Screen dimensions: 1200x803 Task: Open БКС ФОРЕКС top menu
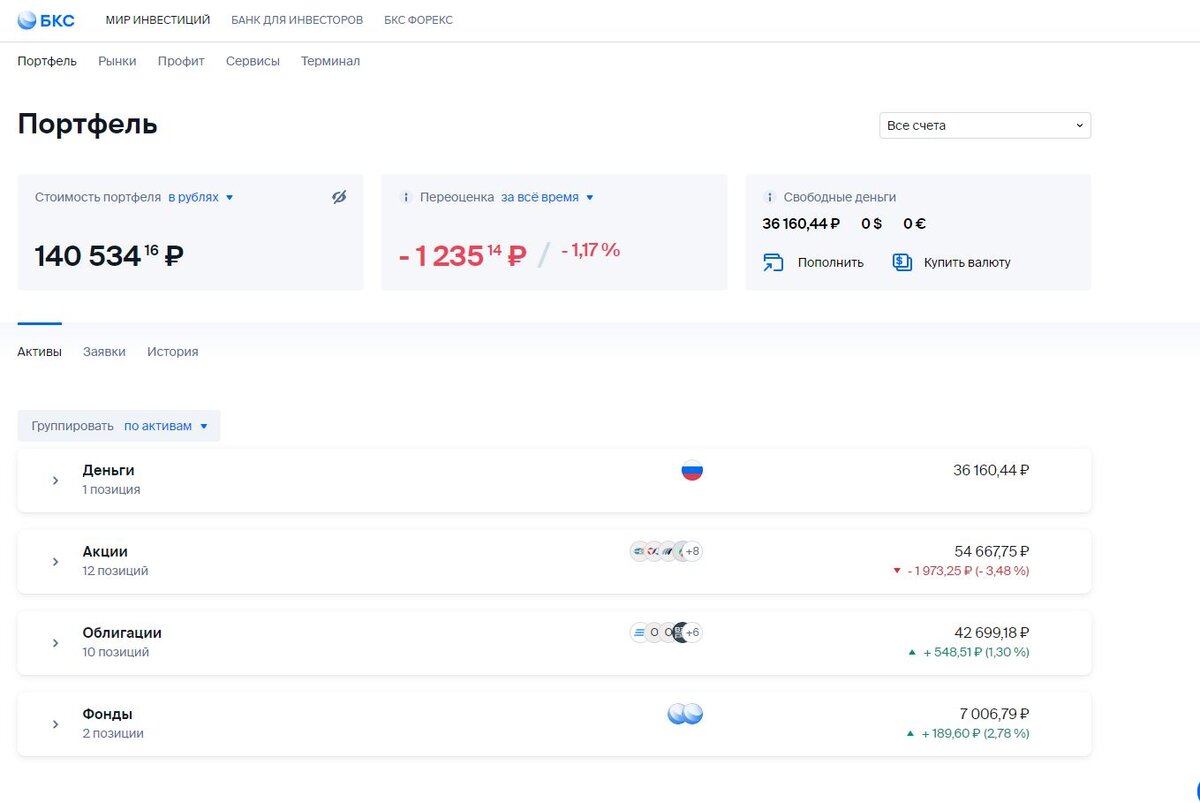point(418,20)
